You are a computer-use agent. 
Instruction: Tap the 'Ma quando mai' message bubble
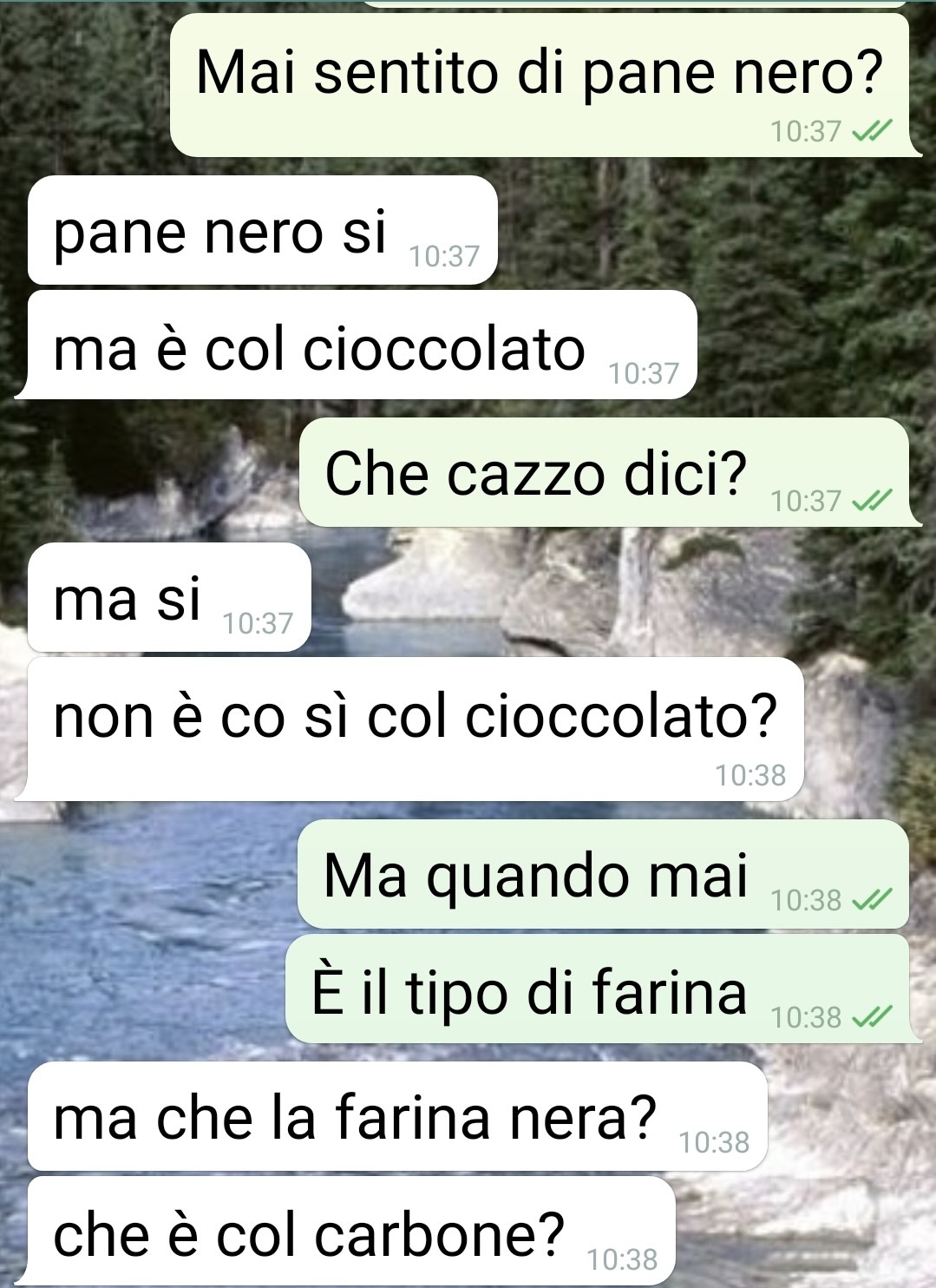(x=605, y=874)
